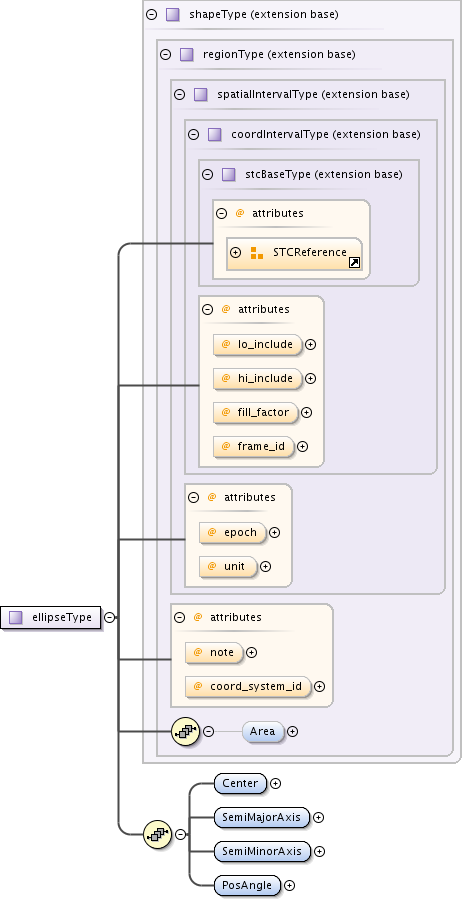Click the stcBaseType purple square icon
Image resolution: width=463 pixels, height=901 pixels.
[x=229, y=174]
